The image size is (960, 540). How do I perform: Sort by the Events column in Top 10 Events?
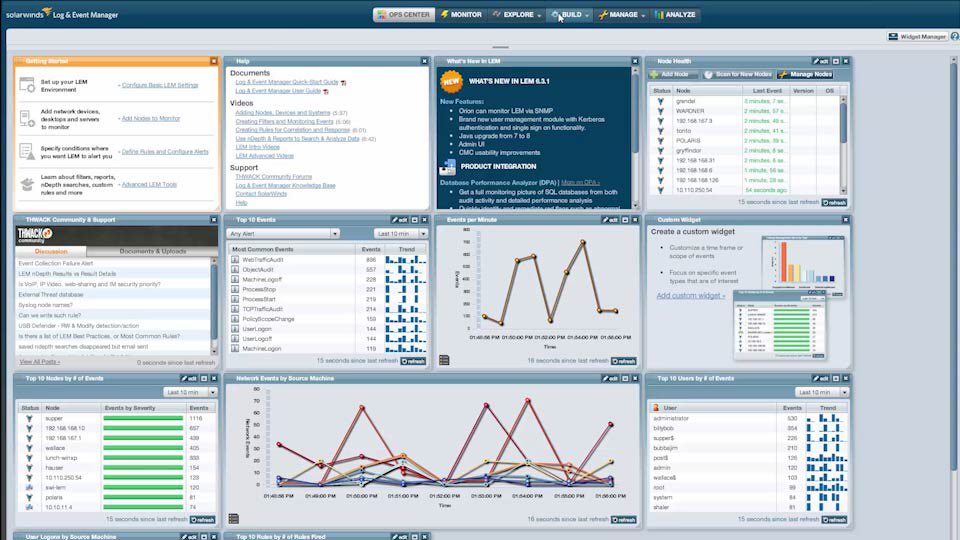coord(370,249)
